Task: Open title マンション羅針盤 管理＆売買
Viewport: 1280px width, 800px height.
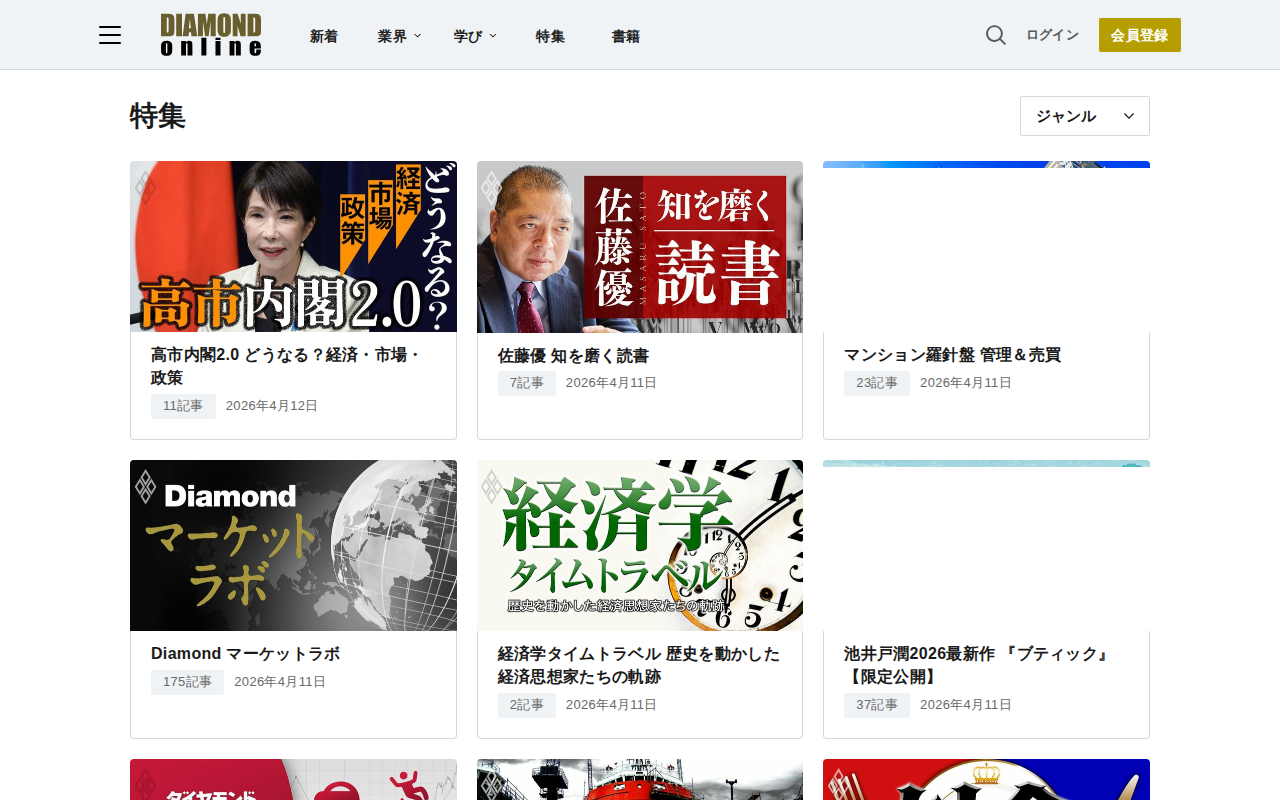Action: point(952,355)
